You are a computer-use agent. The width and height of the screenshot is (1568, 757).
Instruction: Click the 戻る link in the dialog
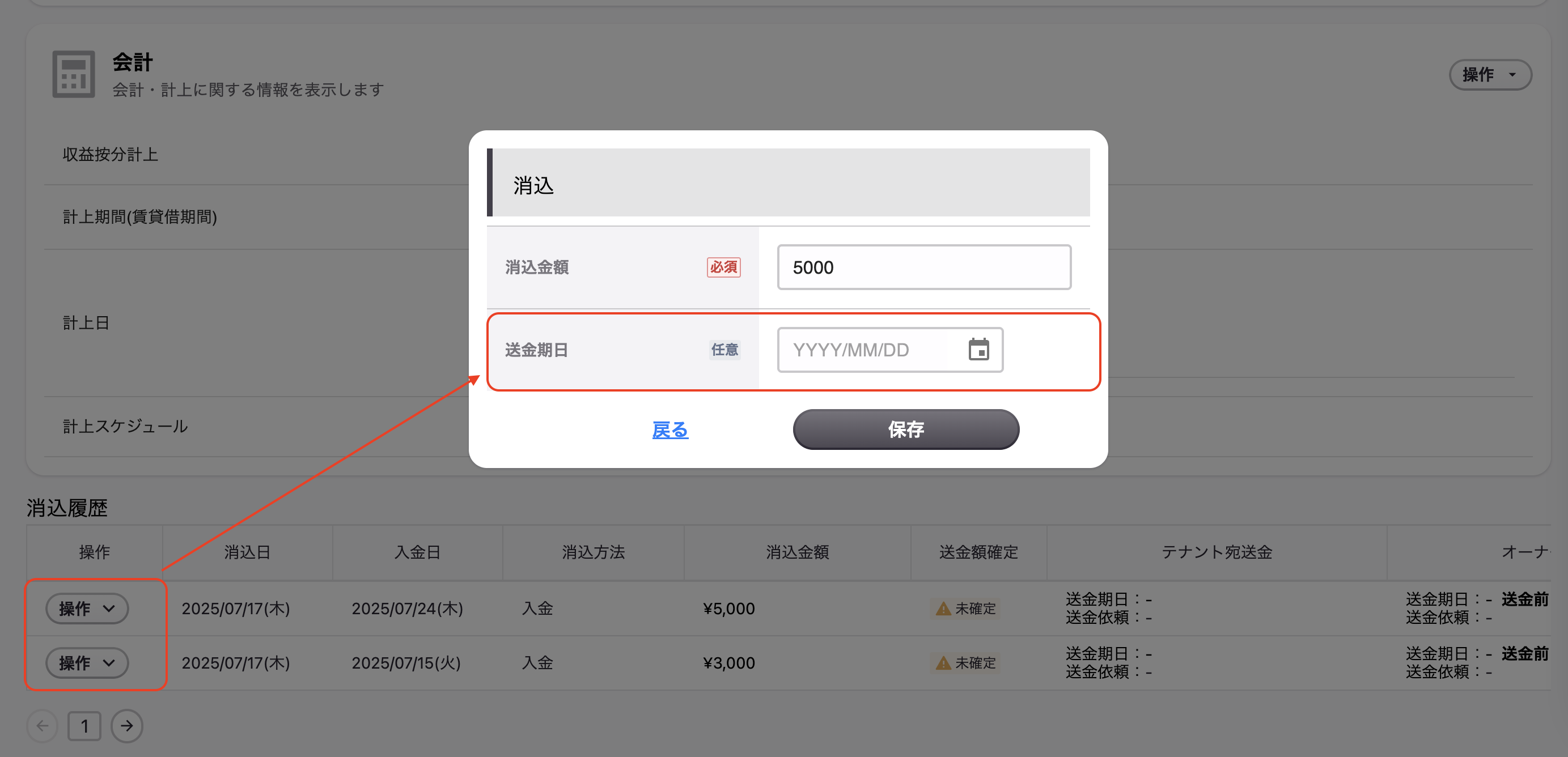669,429
